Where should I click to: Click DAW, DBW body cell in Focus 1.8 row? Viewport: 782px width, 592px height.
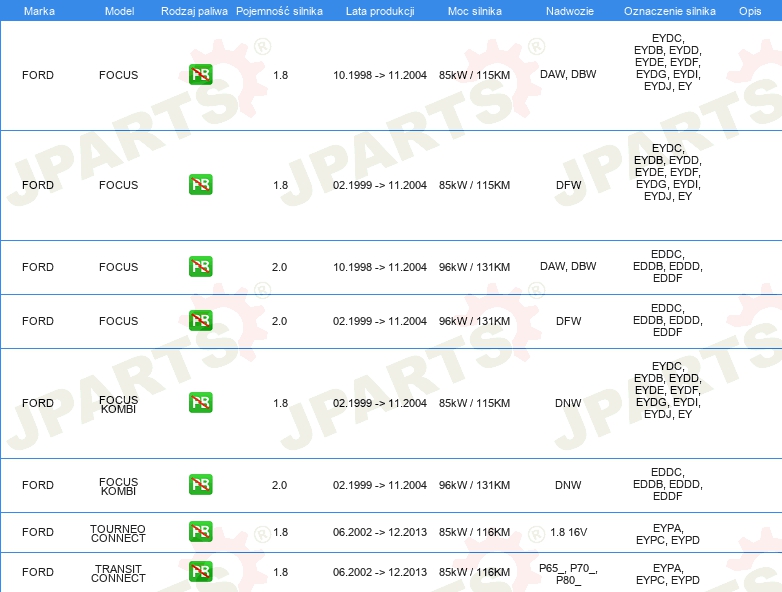pyautogui.click(x=568, y=74)
